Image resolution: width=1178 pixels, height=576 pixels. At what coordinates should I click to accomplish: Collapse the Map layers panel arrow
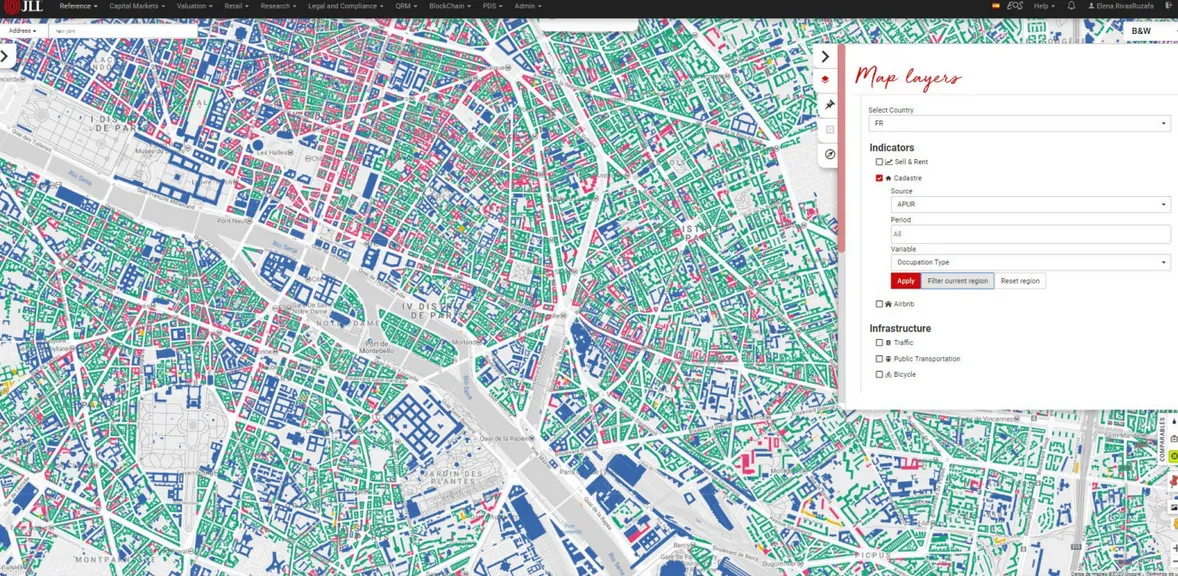pos(826,56)
